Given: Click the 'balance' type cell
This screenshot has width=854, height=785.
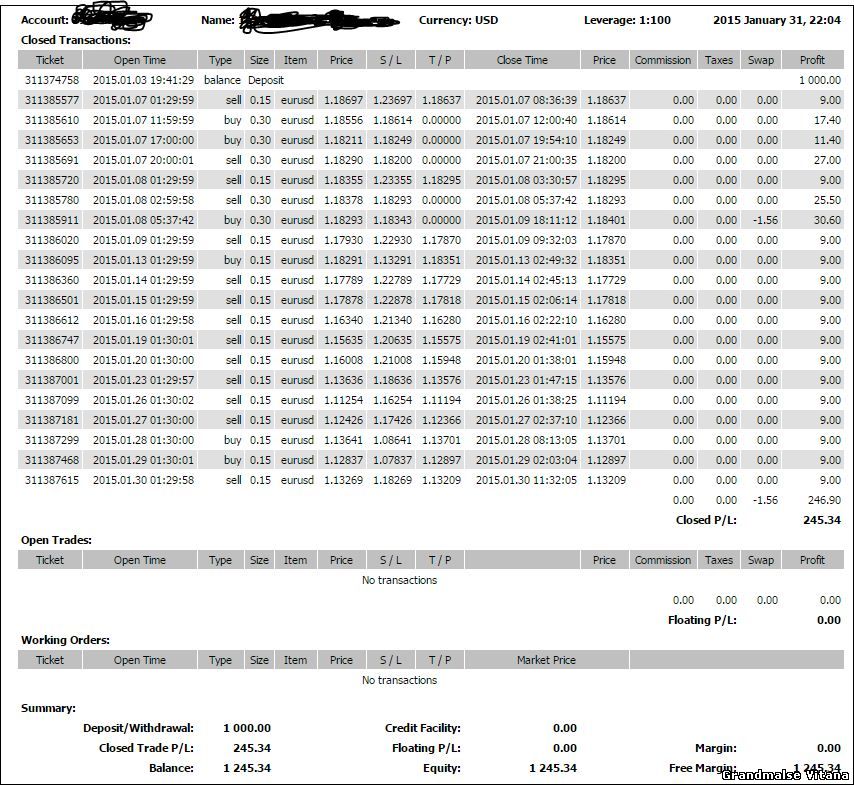Looking at the screenshot, I should coord(222,80).
